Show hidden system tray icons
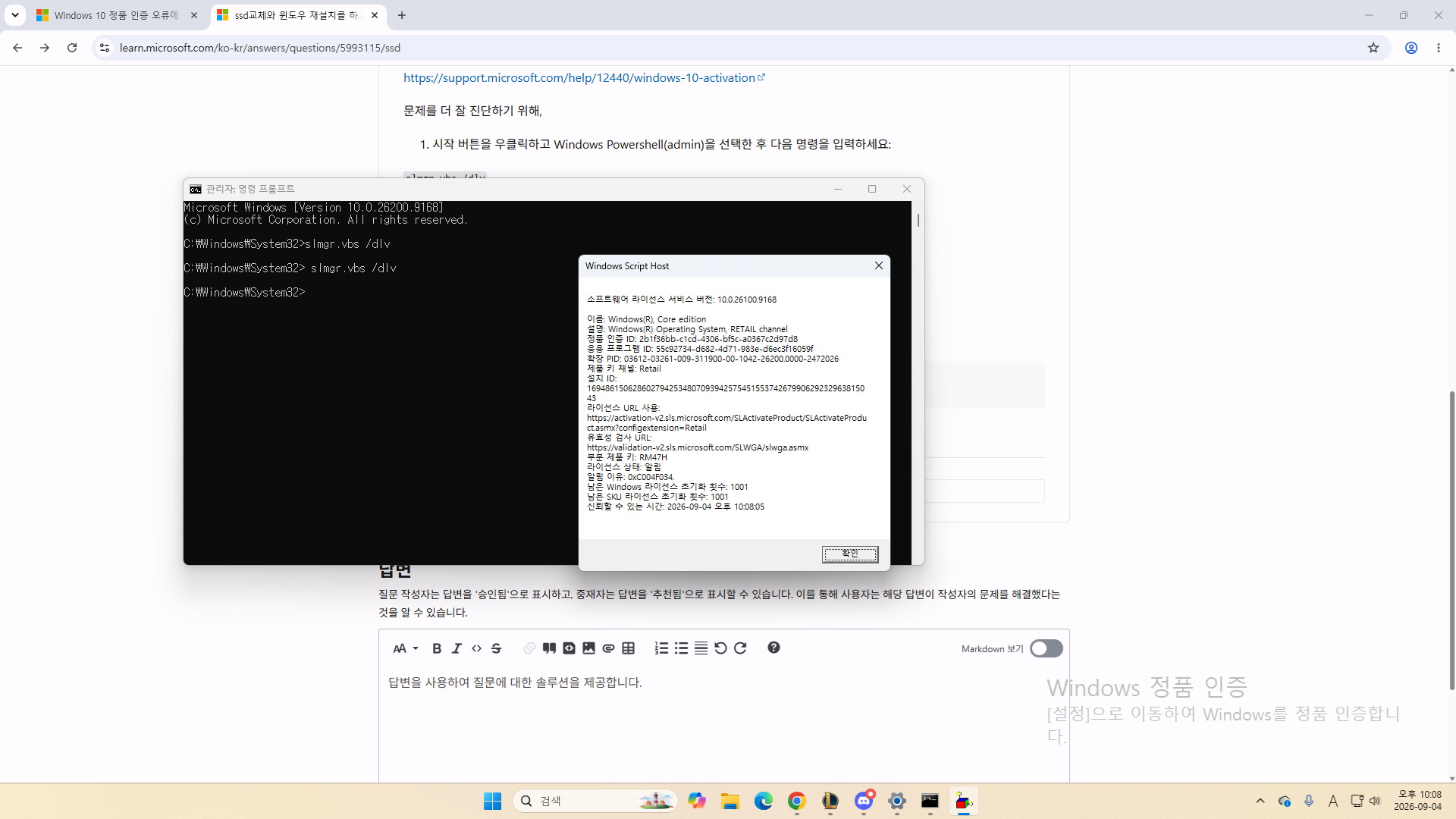This screenshot has width=1456, height=819. tap(1260, 801)
